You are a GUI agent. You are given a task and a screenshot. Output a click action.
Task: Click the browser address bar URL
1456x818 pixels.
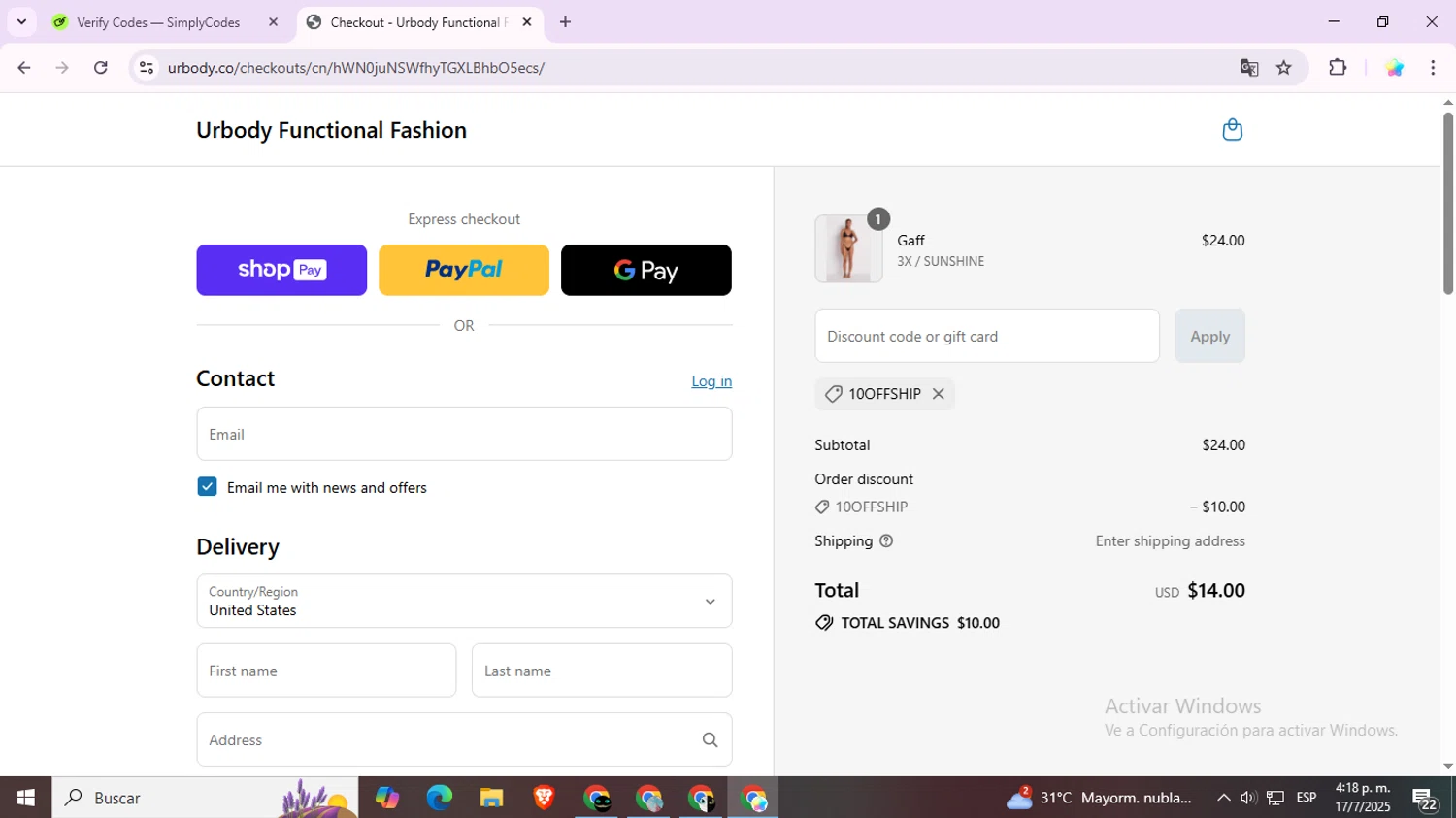tap(355, 68)
